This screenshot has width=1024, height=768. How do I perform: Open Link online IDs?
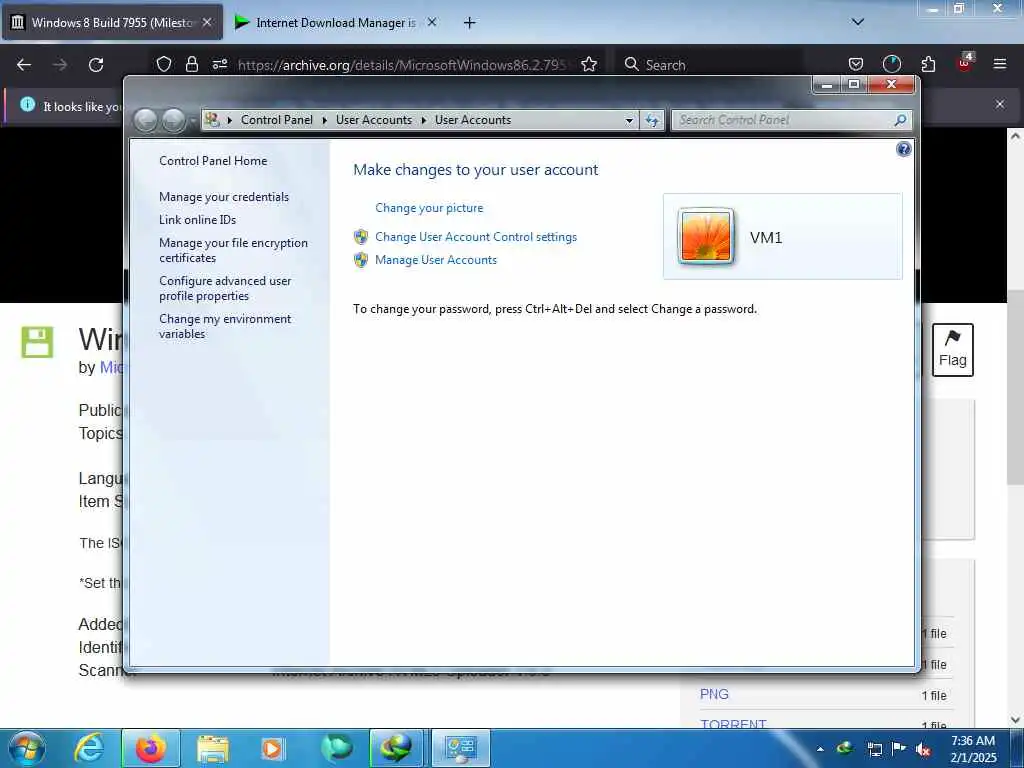[197, 219]
